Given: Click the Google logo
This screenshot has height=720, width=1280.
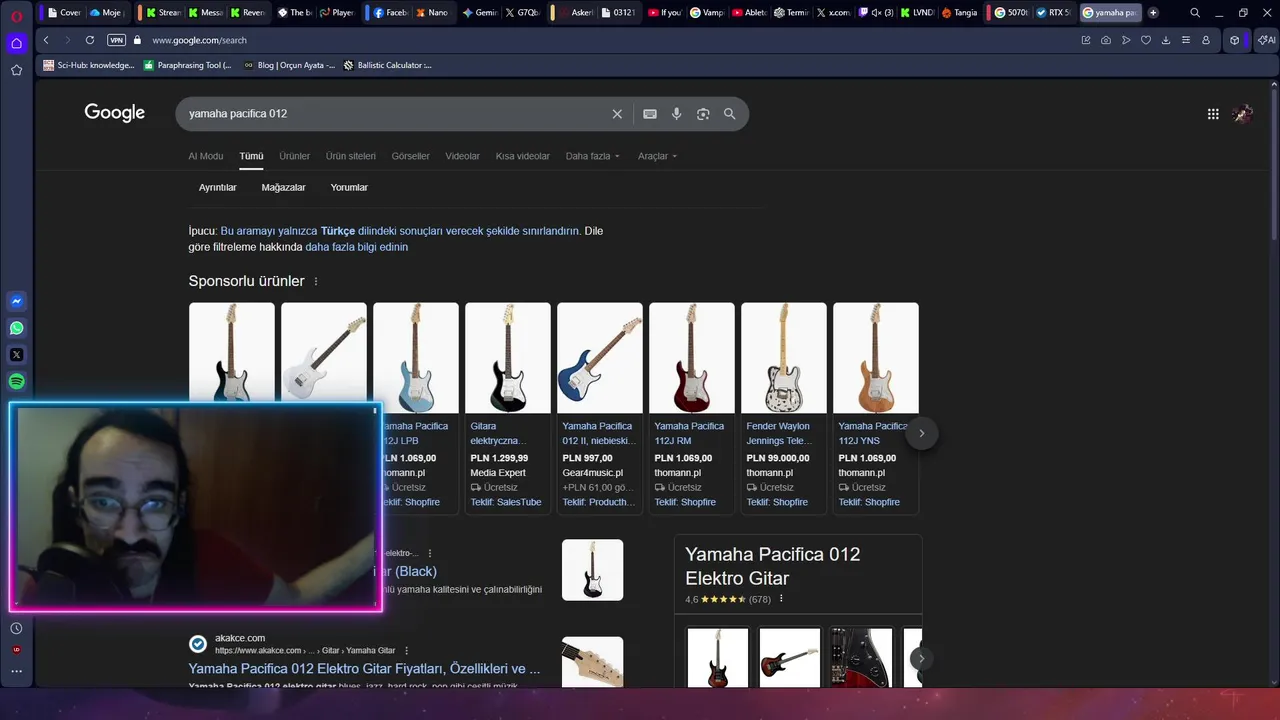Looking at the screenshot, I should [115, 113].
